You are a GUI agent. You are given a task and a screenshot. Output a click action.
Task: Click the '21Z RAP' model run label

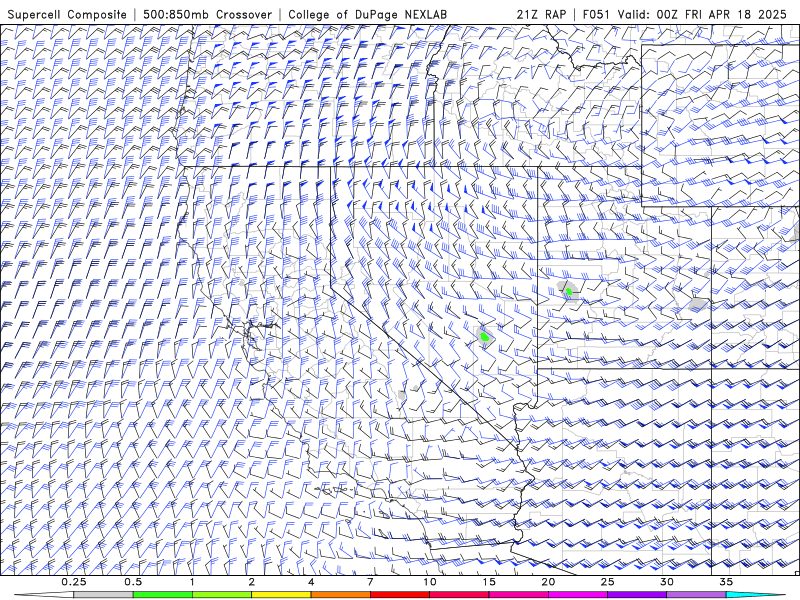[541, 14]
